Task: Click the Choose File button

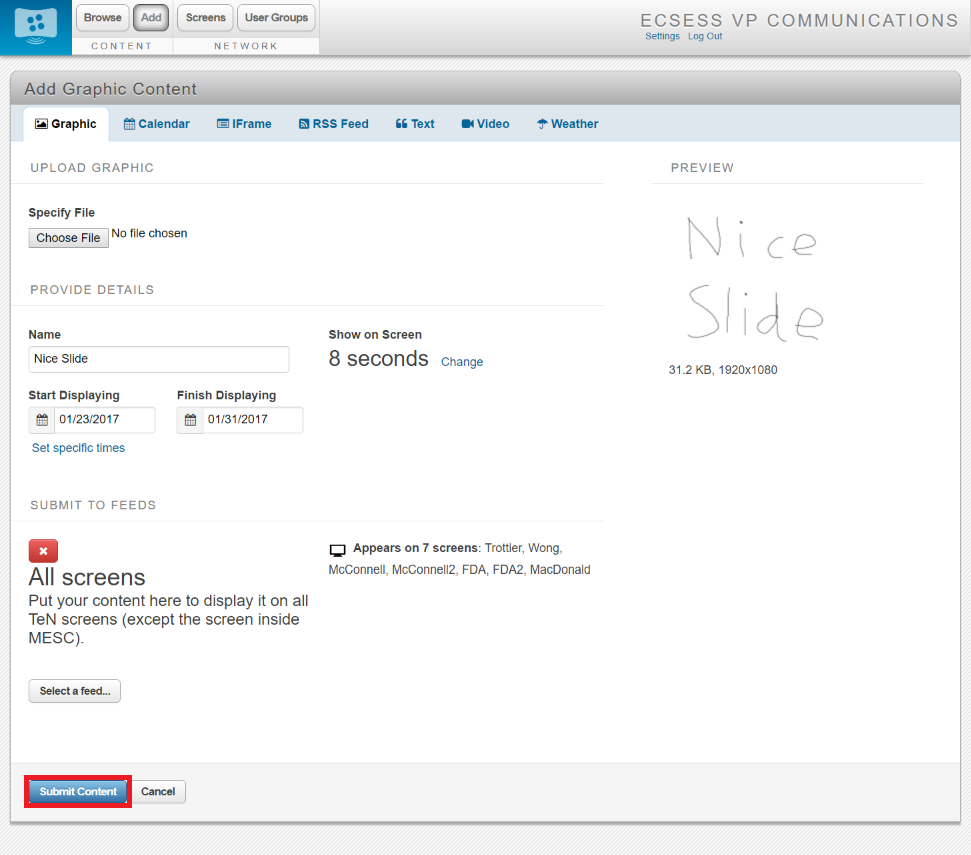Action: tap(68, 238)
